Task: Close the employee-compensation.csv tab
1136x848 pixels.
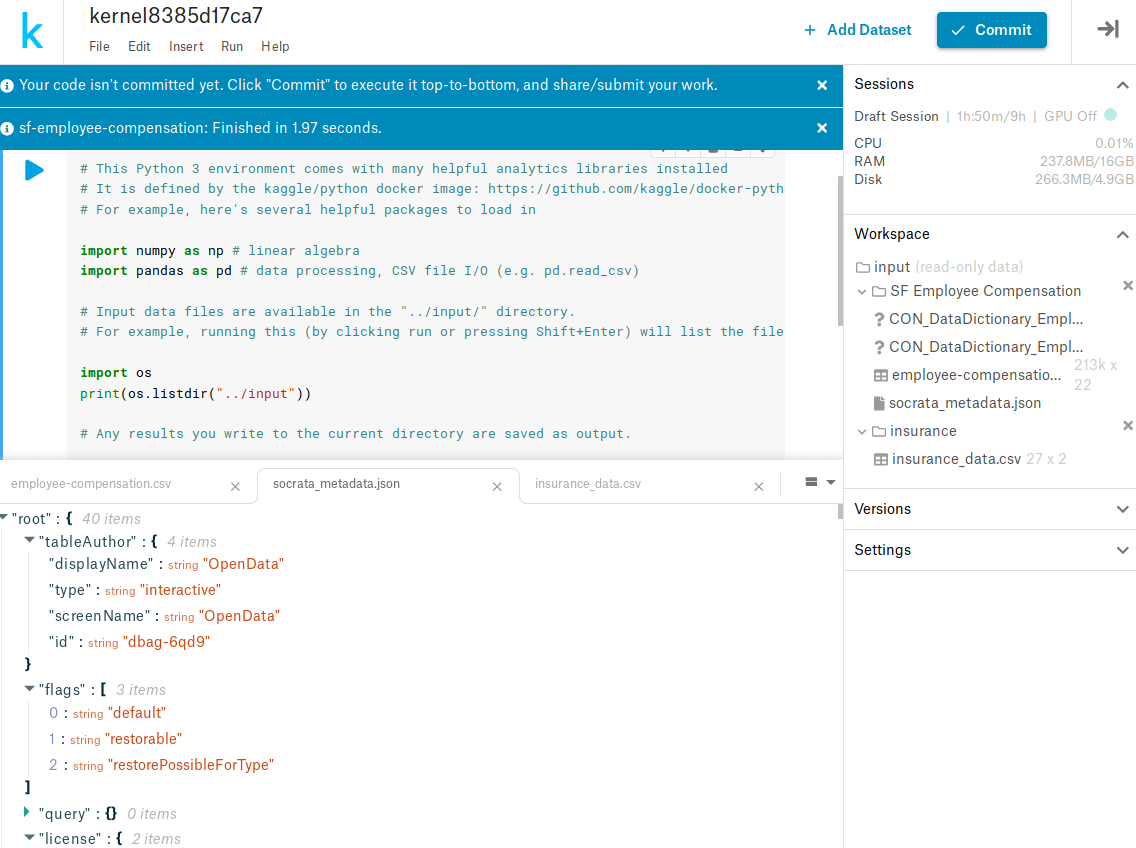Action: (235, 487)
